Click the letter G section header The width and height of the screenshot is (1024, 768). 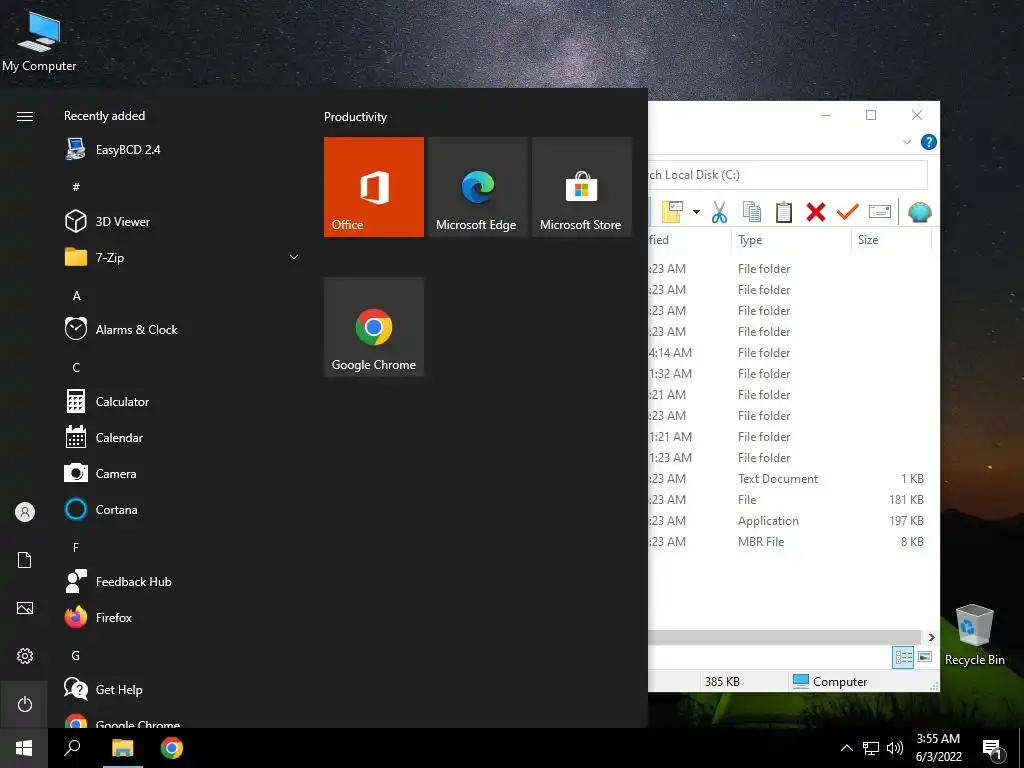click(76, 655)
